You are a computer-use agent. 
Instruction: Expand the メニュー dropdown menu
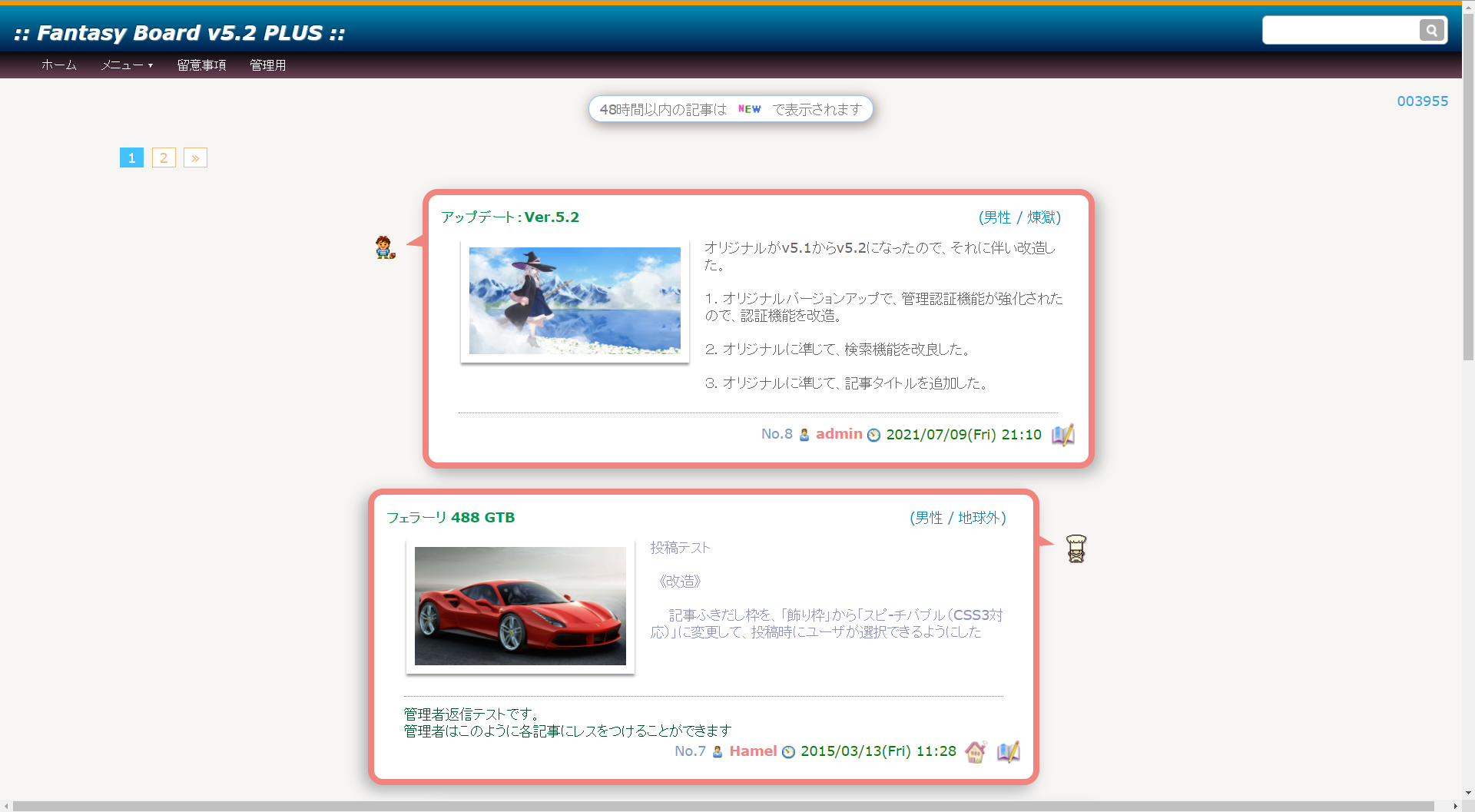(x=127, y=65)
